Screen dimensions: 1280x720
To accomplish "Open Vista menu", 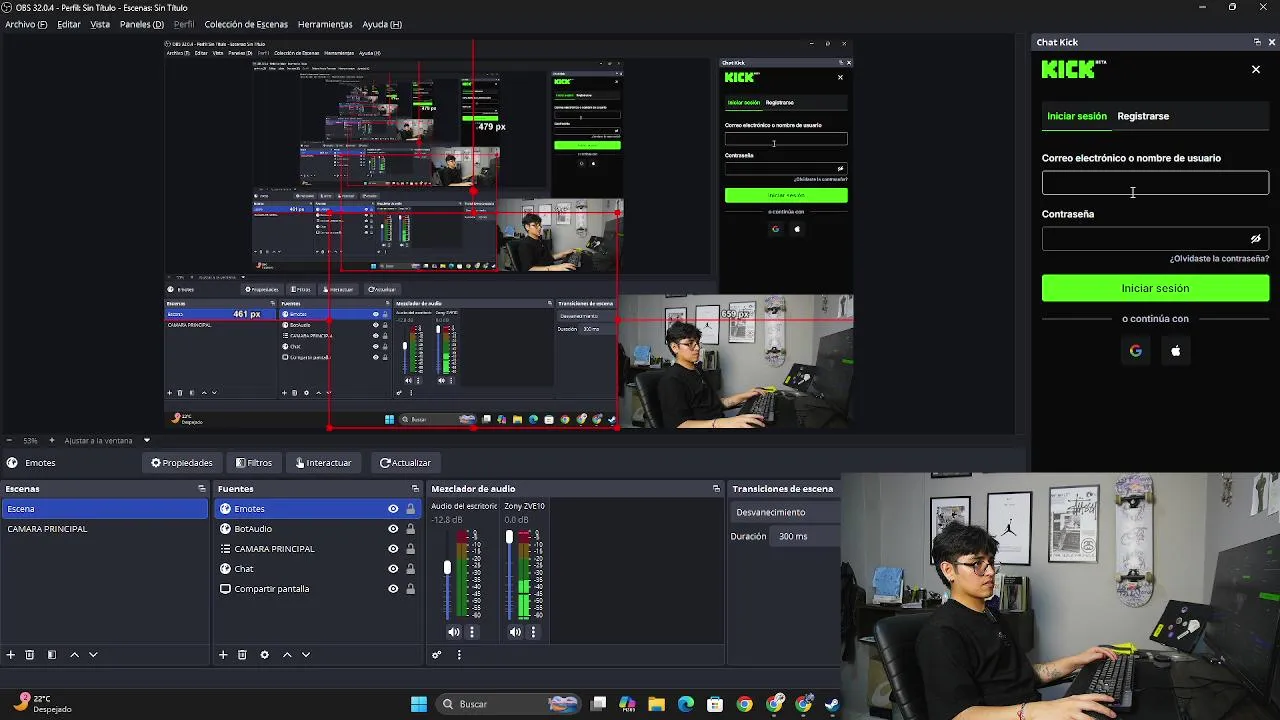I will (x=100, y=24).
